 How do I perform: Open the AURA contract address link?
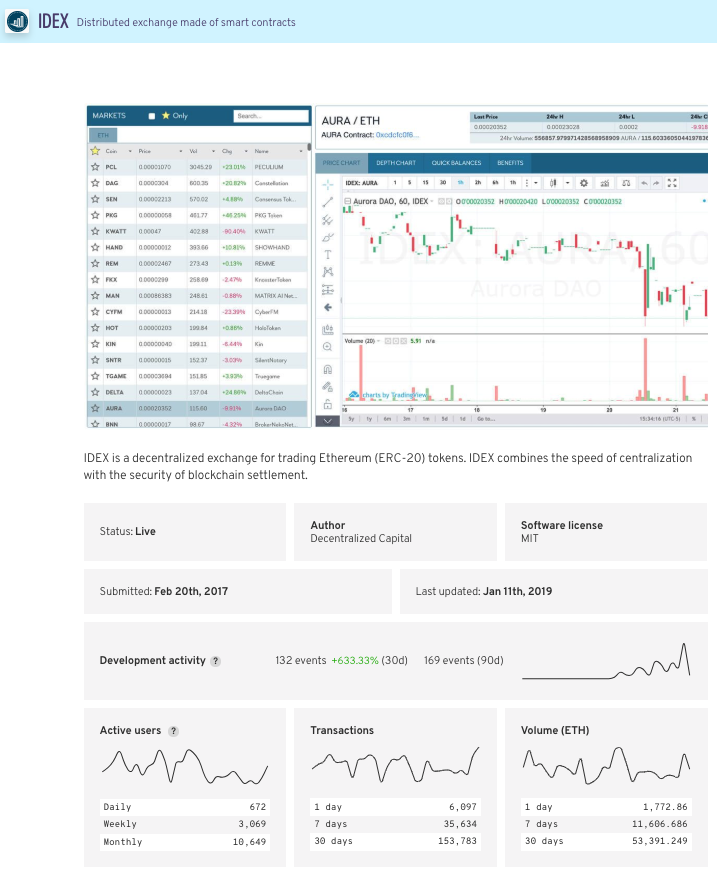click(x=397, y=135)
